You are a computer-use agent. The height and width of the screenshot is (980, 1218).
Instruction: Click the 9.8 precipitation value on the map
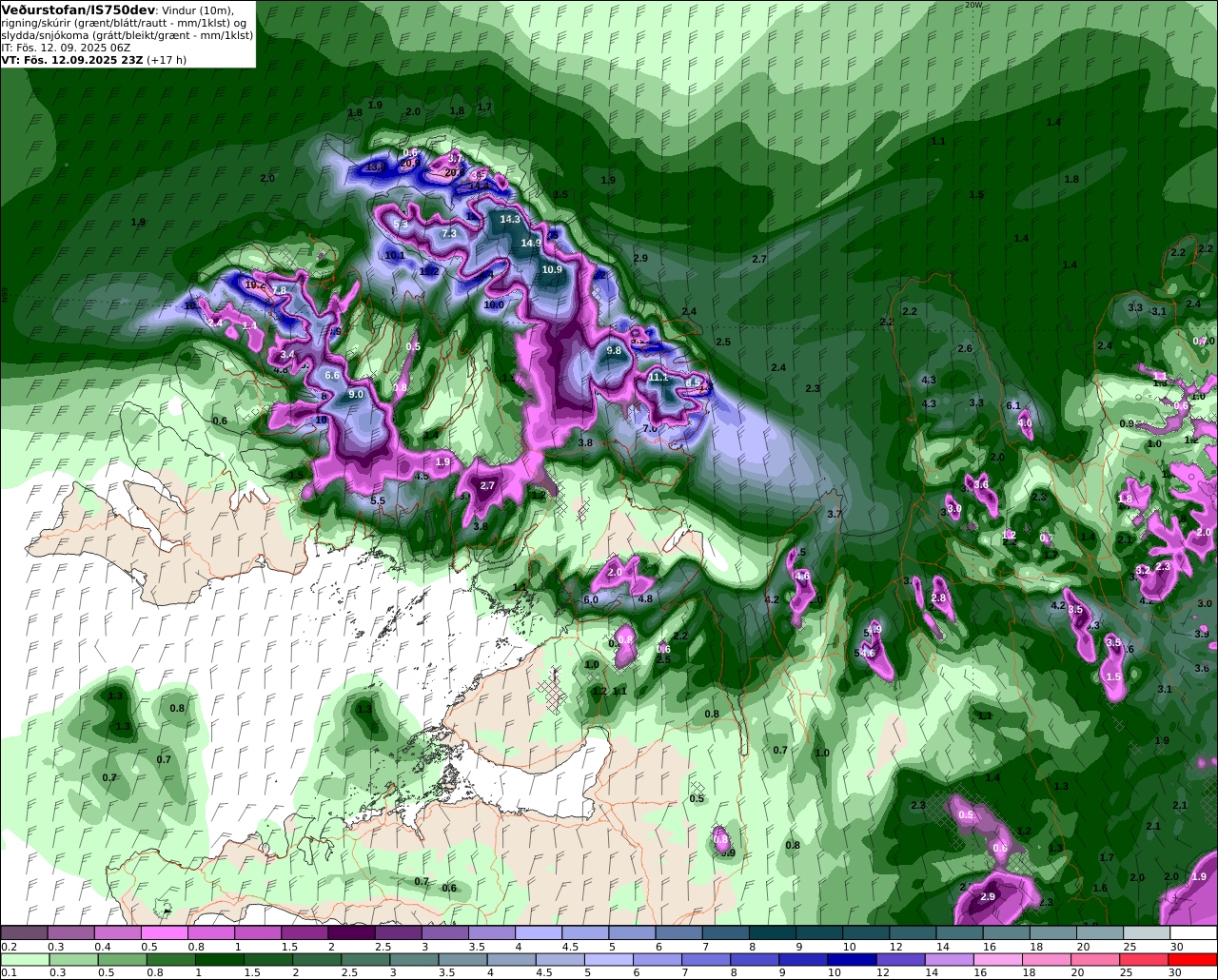pyautogui.click(x=614, y=350)
